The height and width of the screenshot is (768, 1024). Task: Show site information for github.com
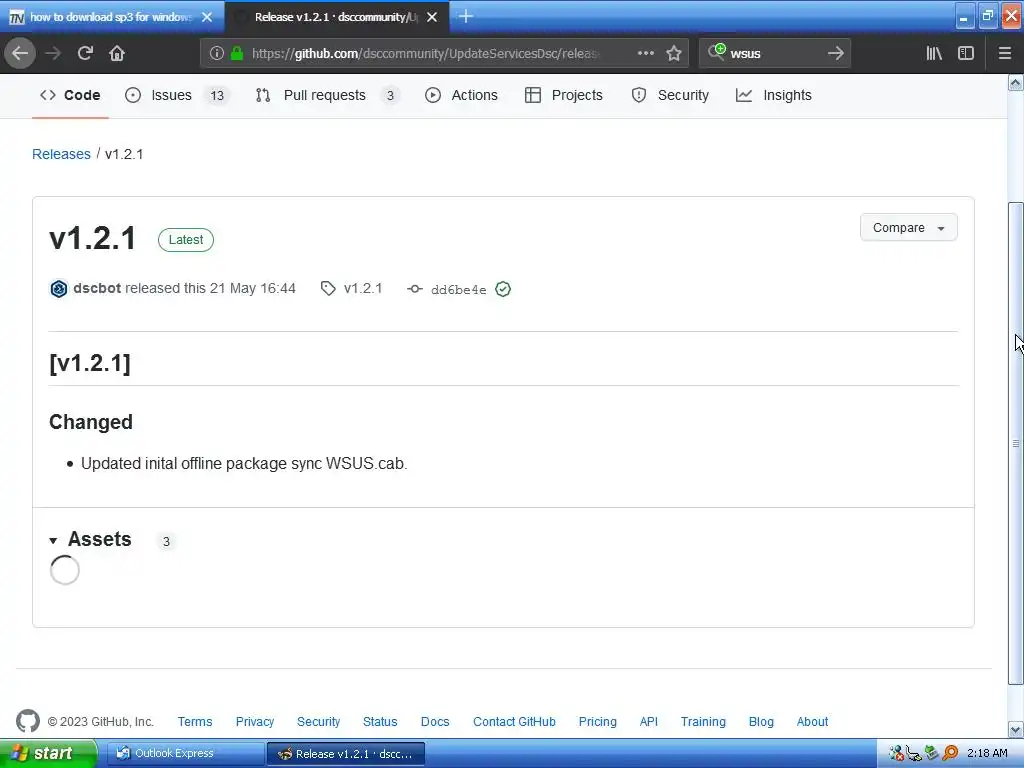pyautogui.click(x=217, y=54)
